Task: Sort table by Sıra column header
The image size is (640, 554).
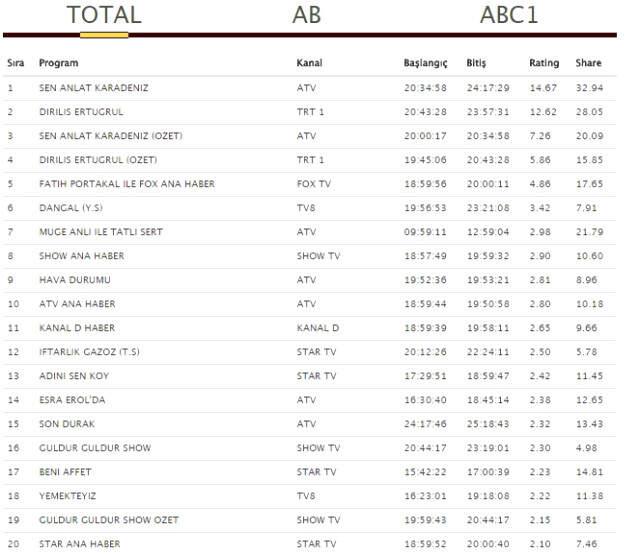Action: pos(15,63)
